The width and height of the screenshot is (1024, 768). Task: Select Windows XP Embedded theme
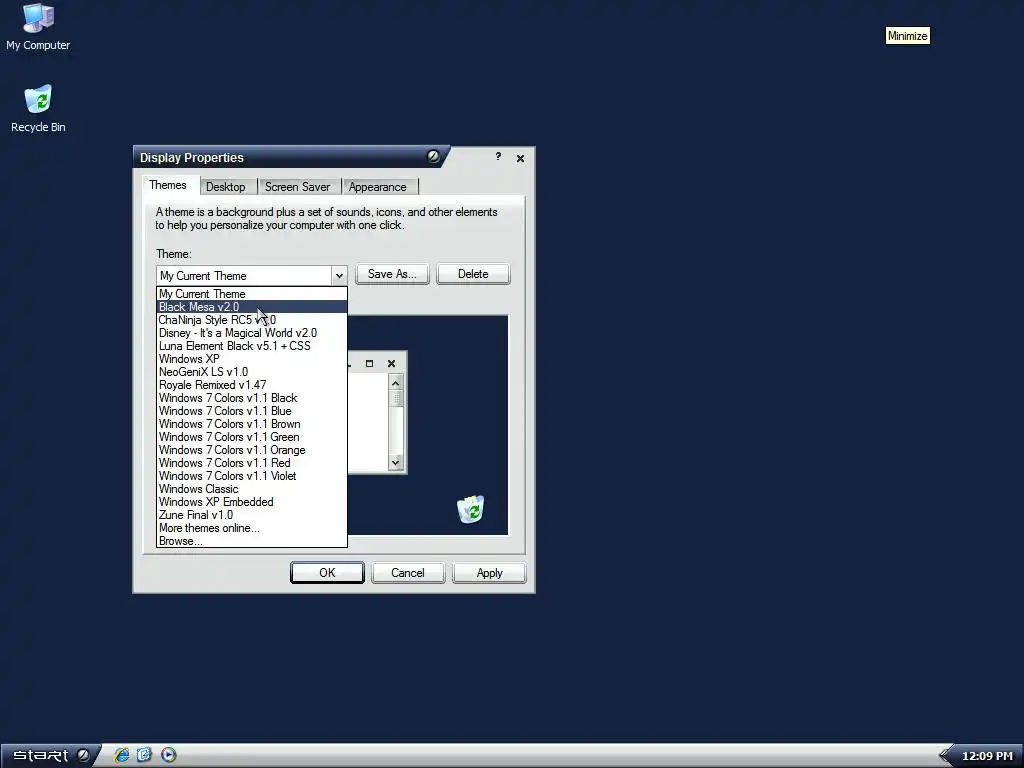[x=251, y=502]
